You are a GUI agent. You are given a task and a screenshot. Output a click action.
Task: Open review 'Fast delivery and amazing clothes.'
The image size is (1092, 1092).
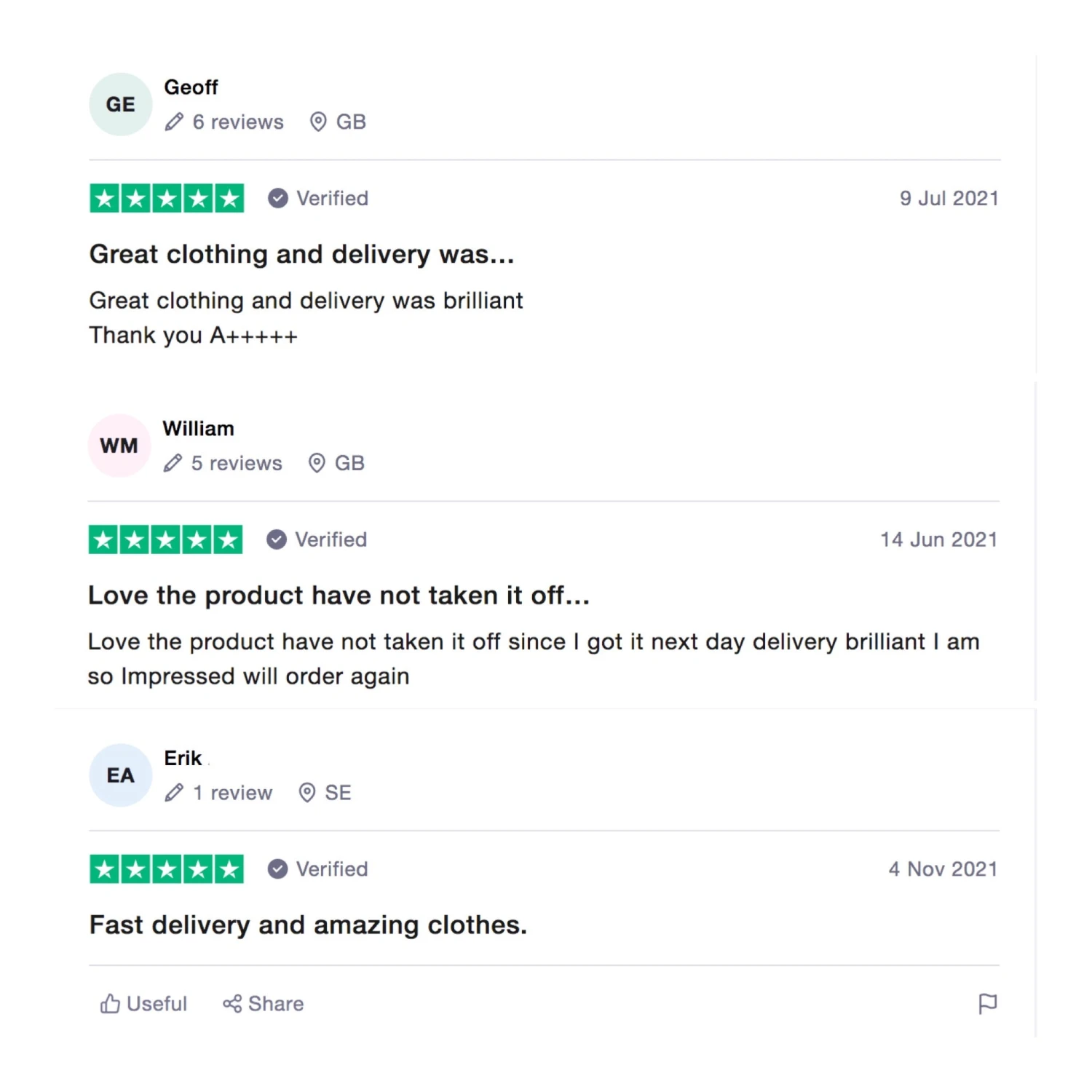coord(308,925)
